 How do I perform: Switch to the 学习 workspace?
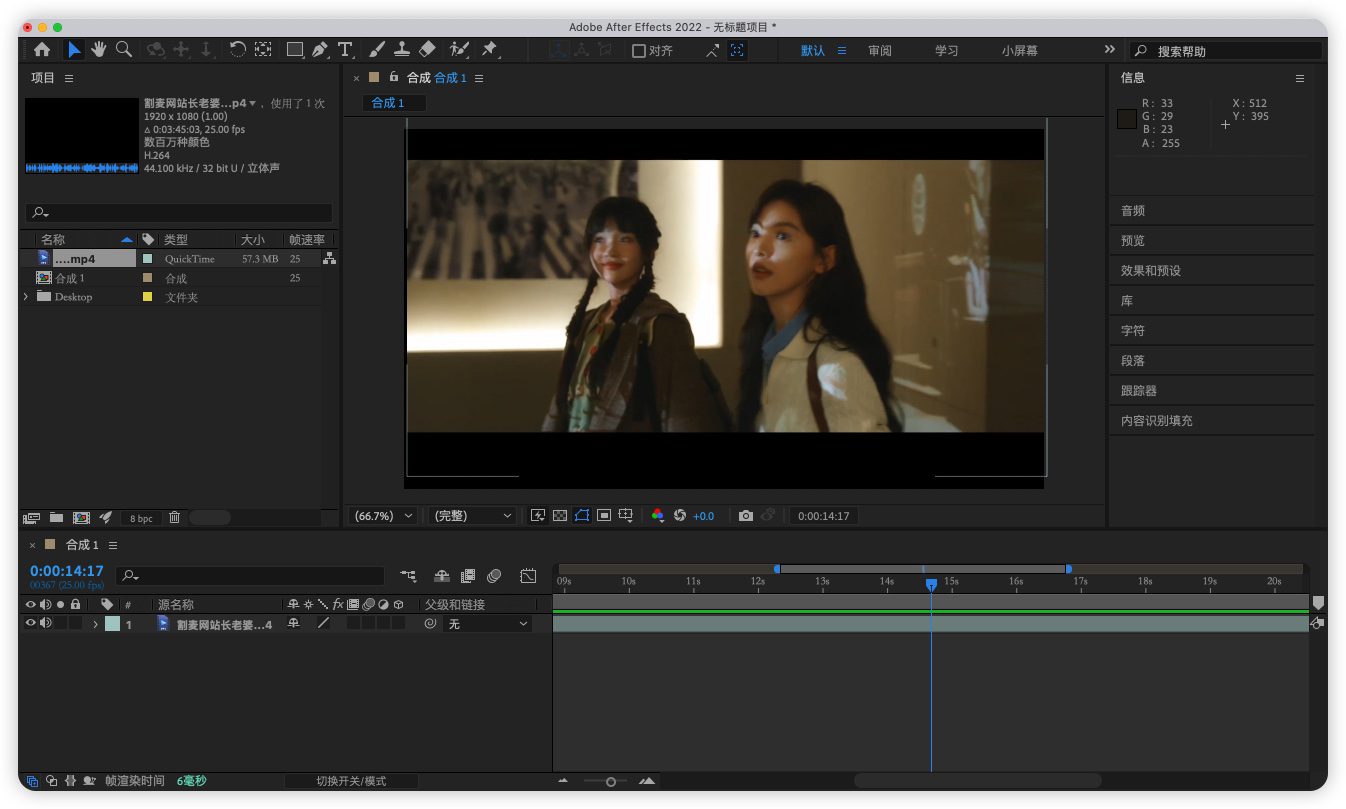point(946,51)
